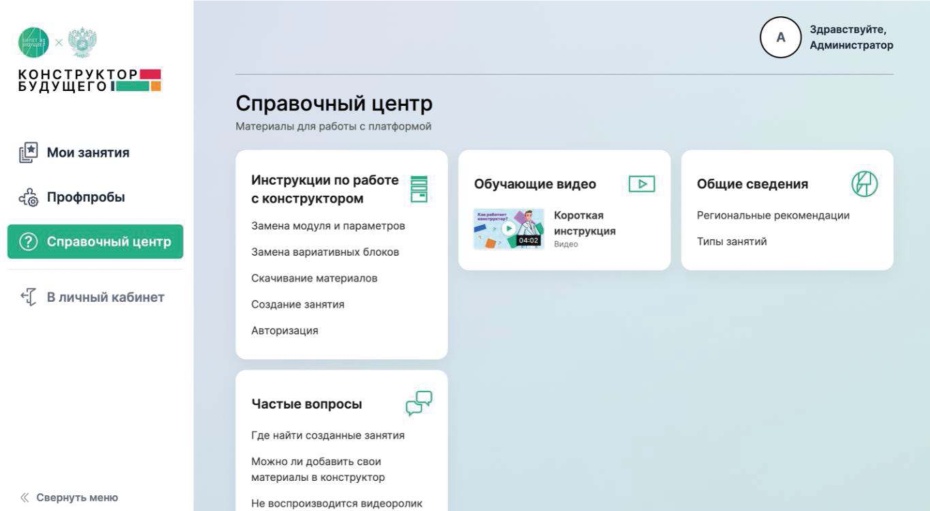Open Региональные рекомендации link

(773, 215)
